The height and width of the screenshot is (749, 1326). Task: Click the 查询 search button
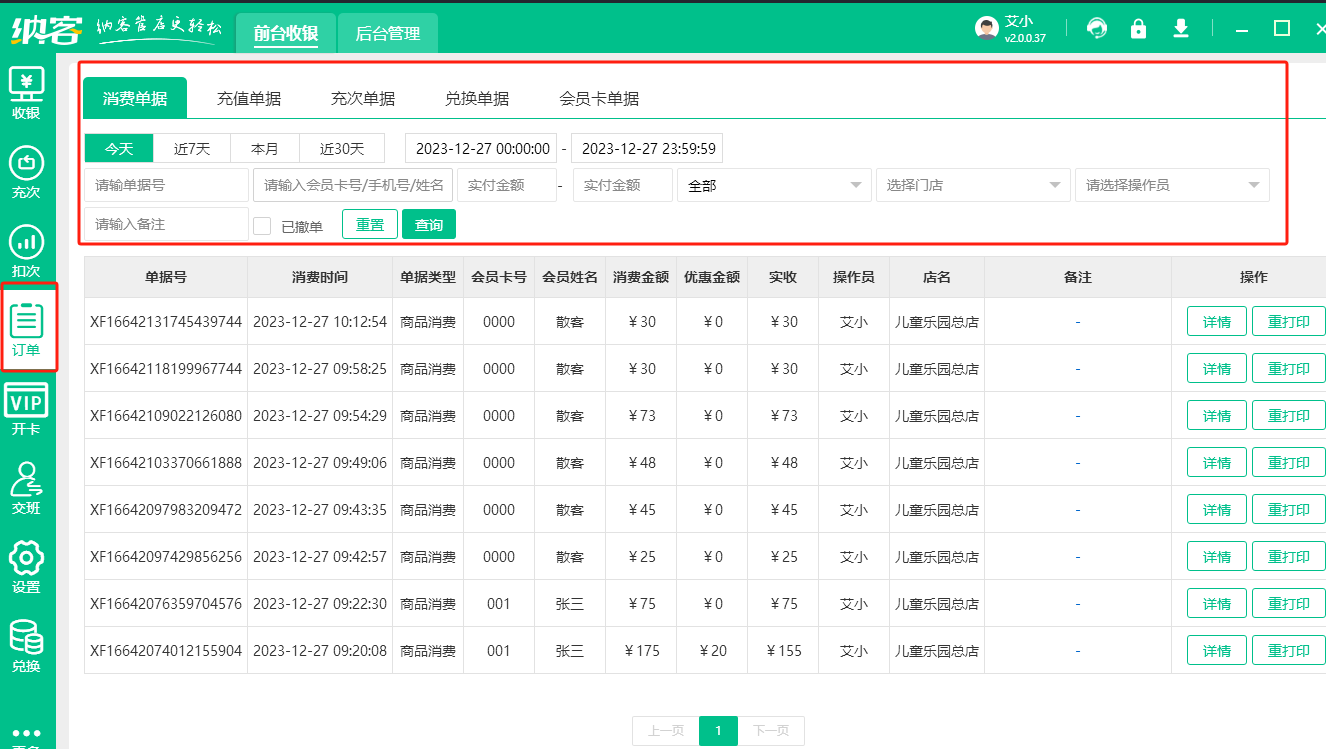[x=429, y=225]
